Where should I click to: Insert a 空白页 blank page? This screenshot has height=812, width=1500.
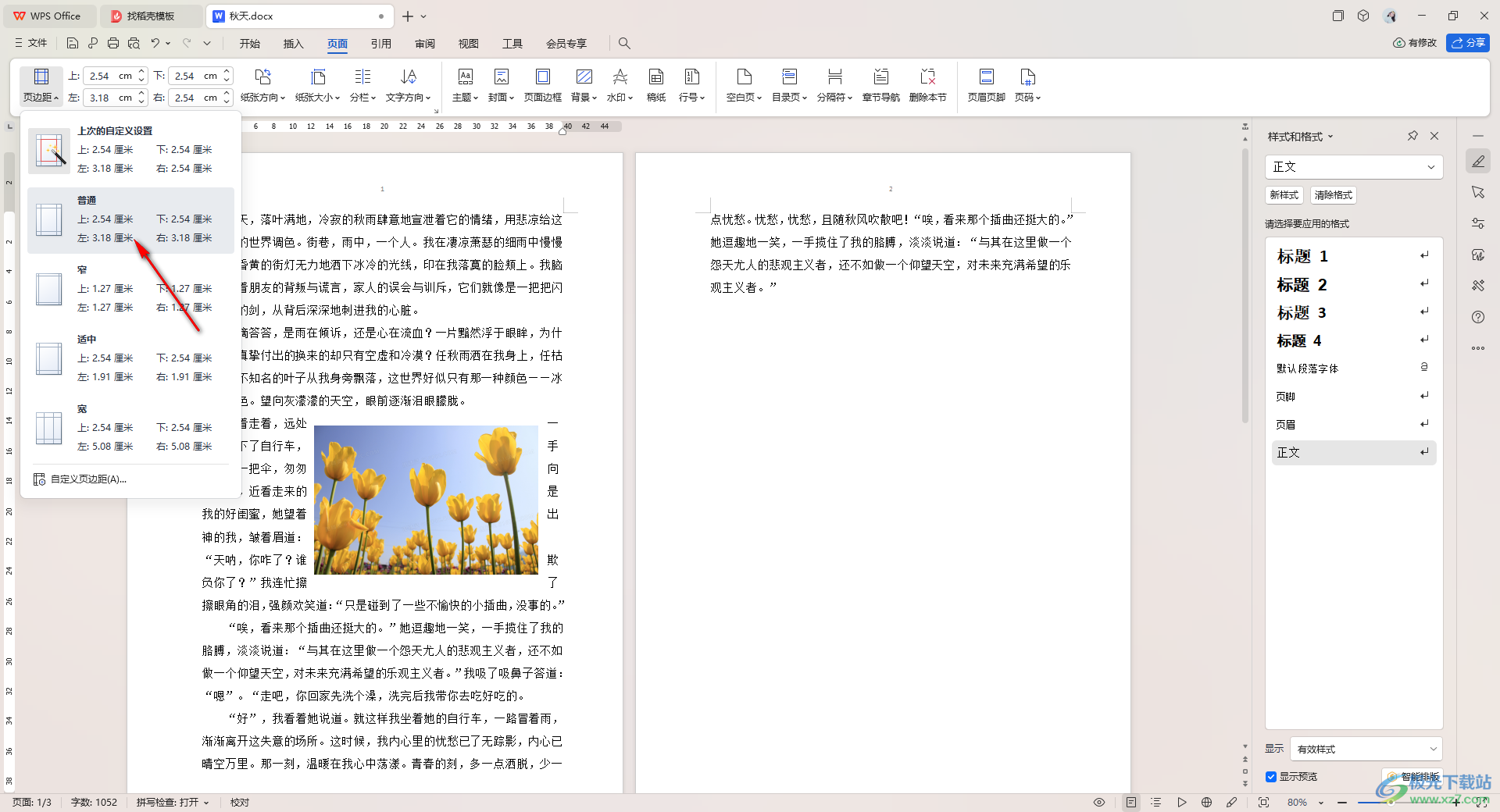coord(744,86)
